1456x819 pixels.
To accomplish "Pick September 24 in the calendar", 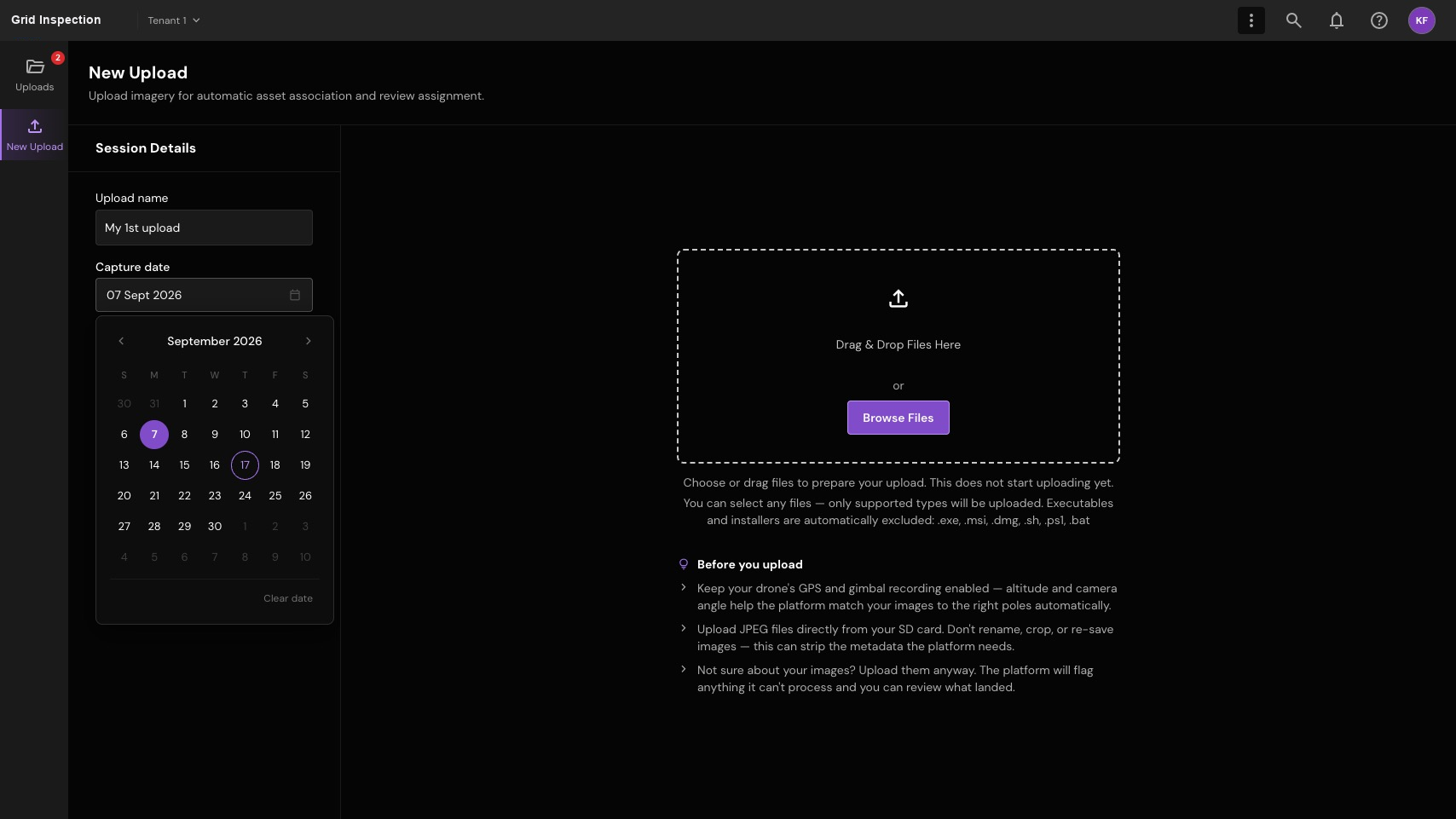I will 245,496.
